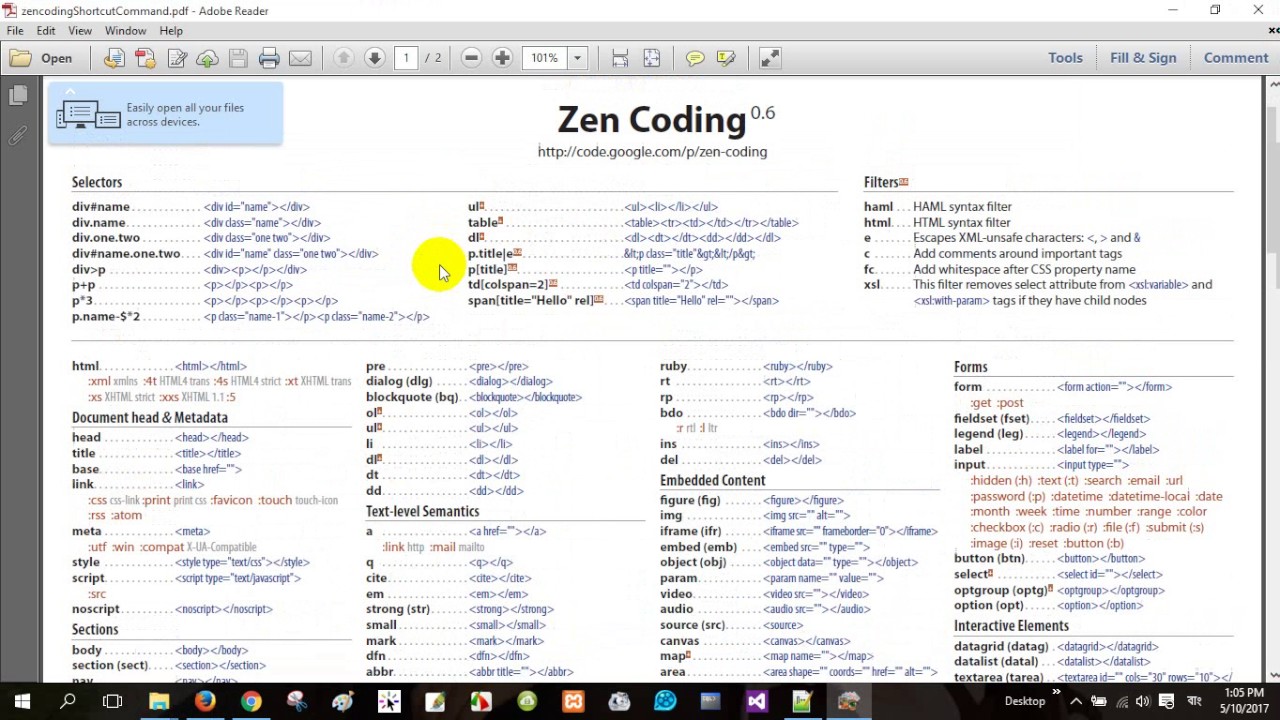1280x720 pixels.
Task: Click the 'haml' filter entry text
Action: (878, 207)
